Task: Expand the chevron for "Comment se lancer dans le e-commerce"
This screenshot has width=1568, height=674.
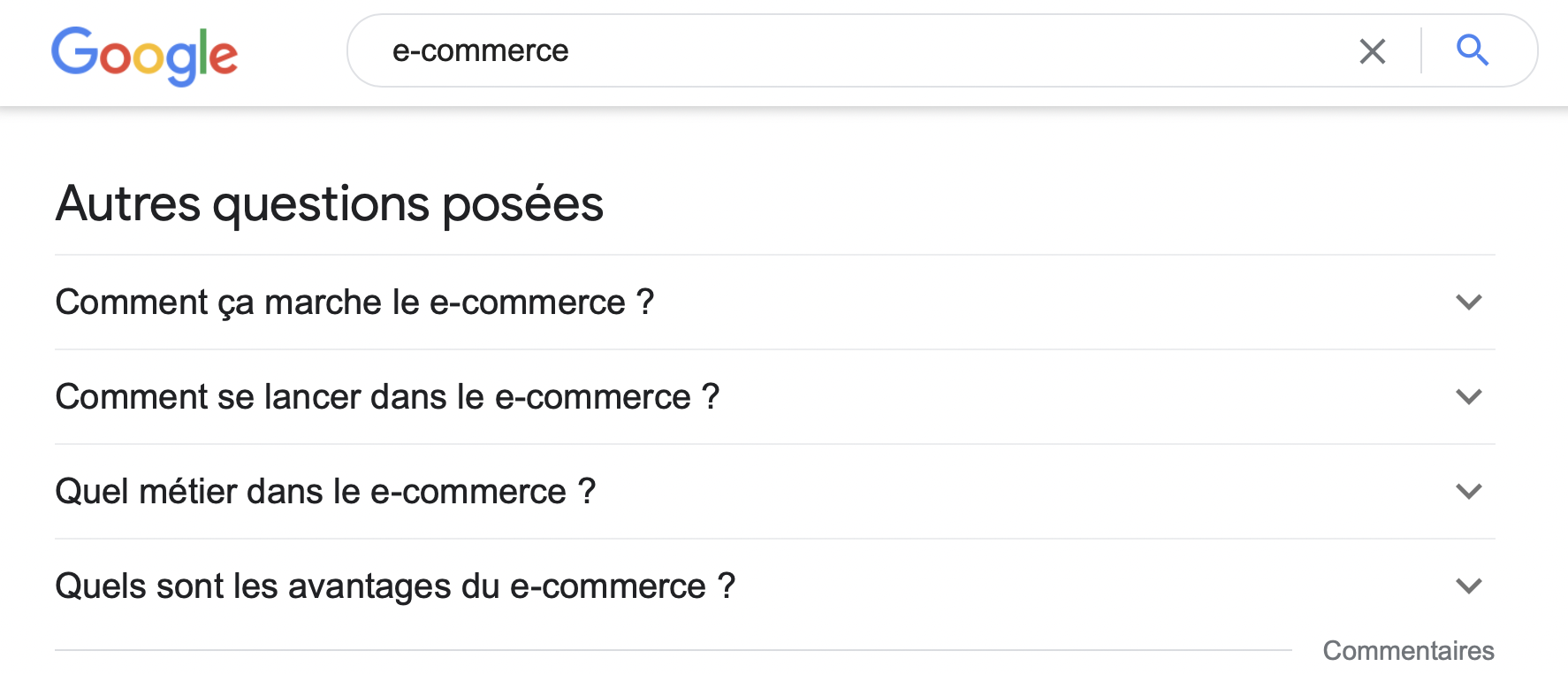Action: 1468,397
